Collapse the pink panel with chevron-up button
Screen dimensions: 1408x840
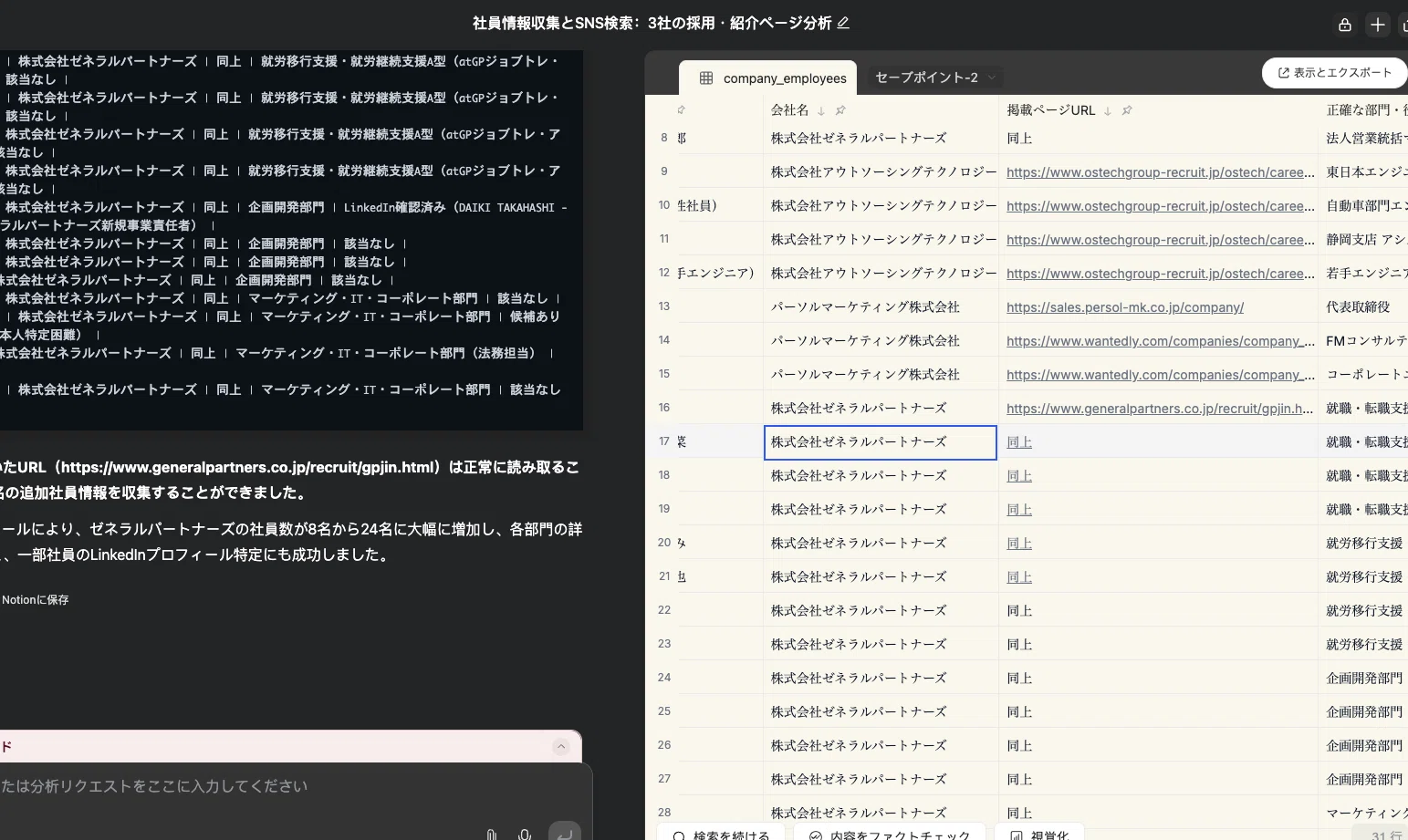coord(561,747)
